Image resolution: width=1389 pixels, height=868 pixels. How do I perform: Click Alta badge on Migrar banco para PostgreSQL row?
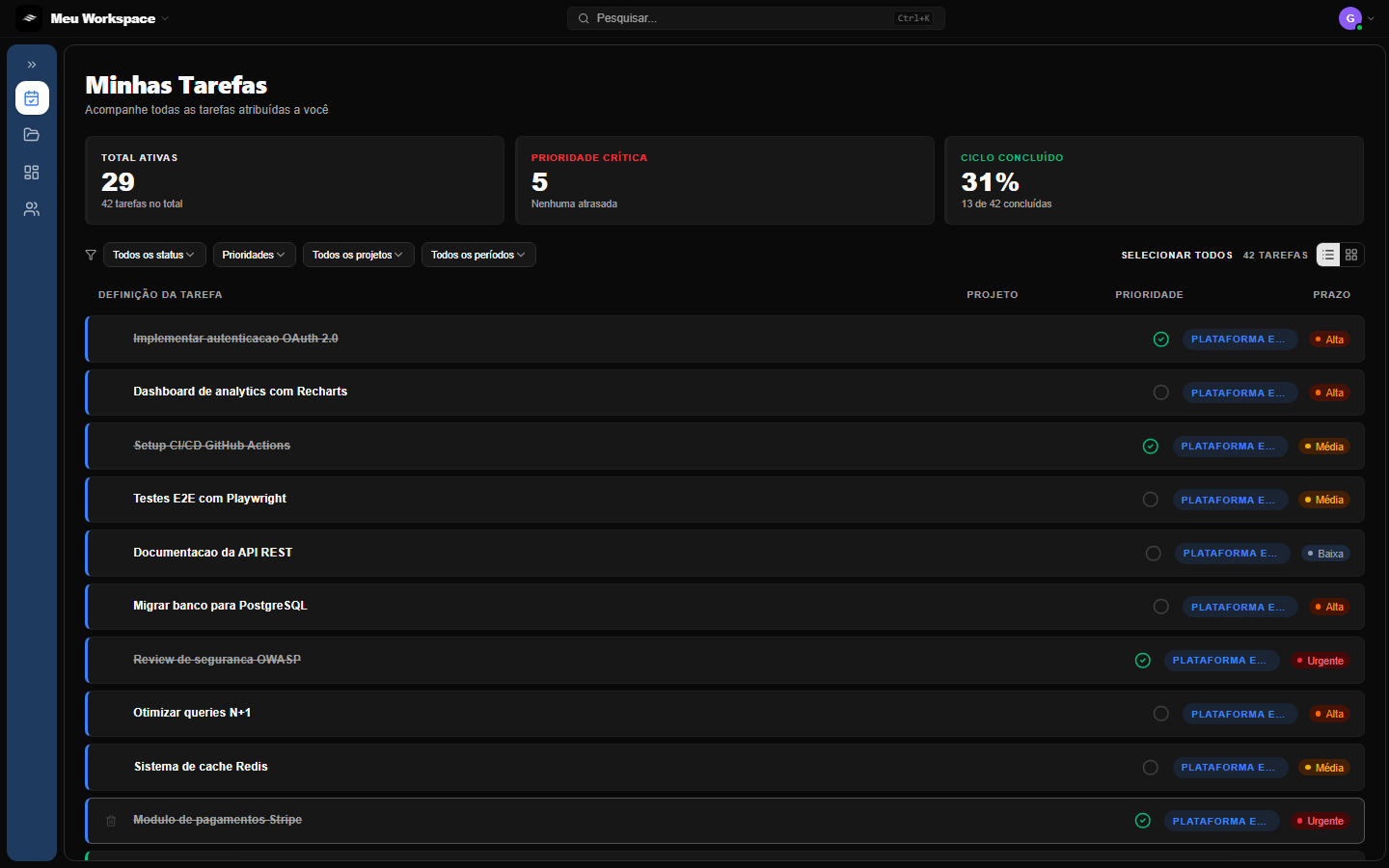click(1329, 607)
